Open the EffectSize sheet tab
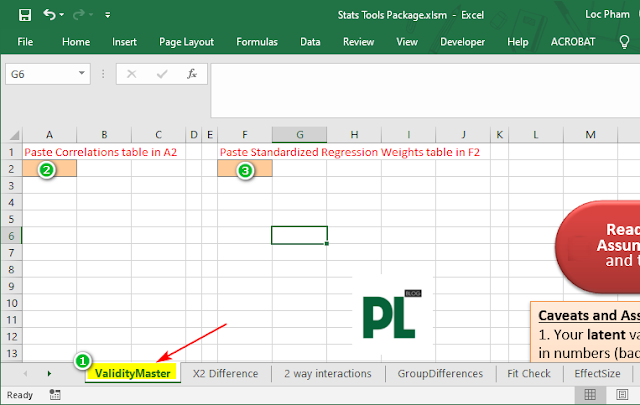The height and width of the screenshot is (405, 640). [597, 373]
